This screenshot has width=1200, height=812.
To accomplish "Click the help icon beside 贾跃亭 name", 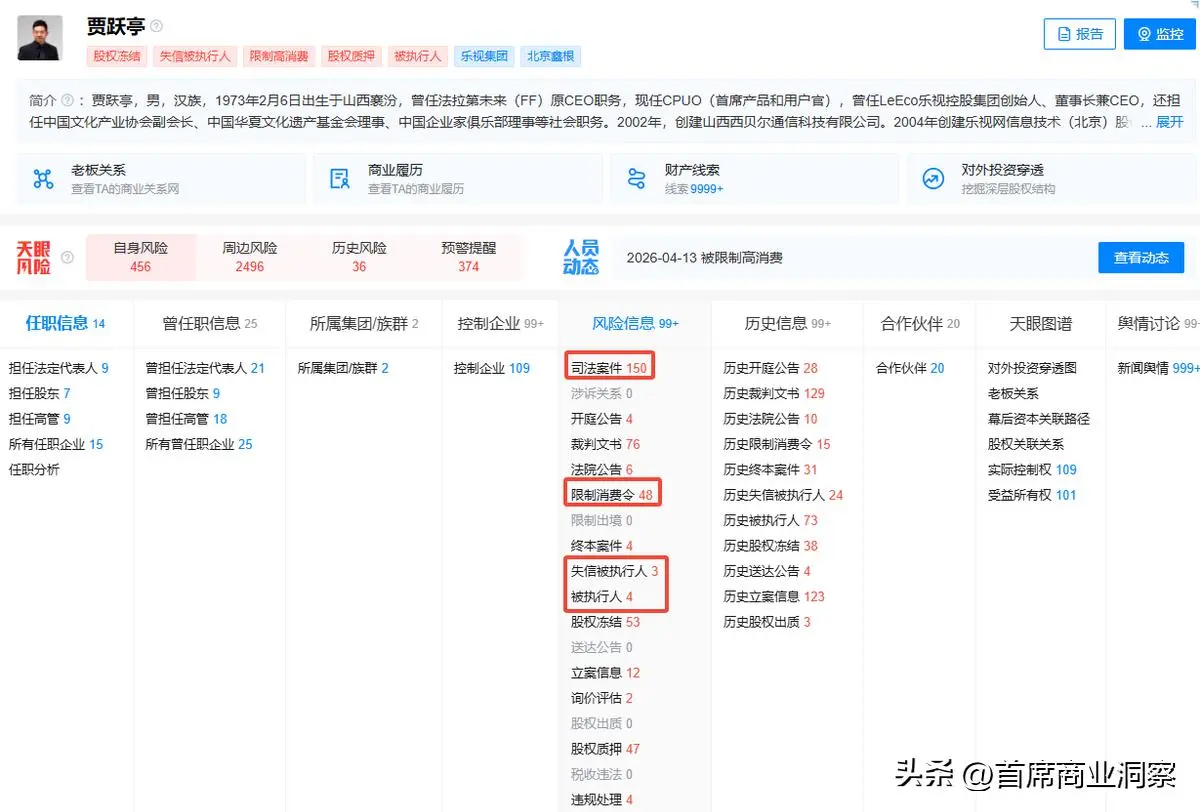I will point(157,26).
